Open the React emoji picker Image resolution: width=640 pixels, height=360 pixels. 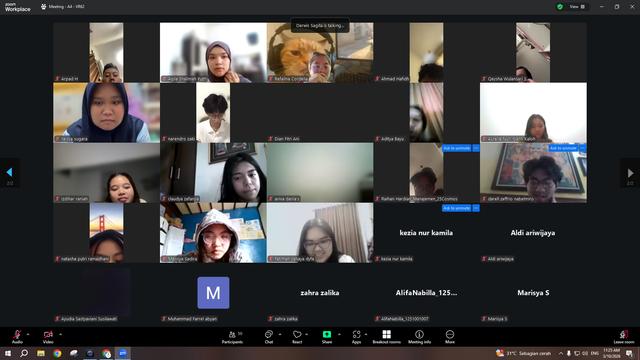[297, 337]
